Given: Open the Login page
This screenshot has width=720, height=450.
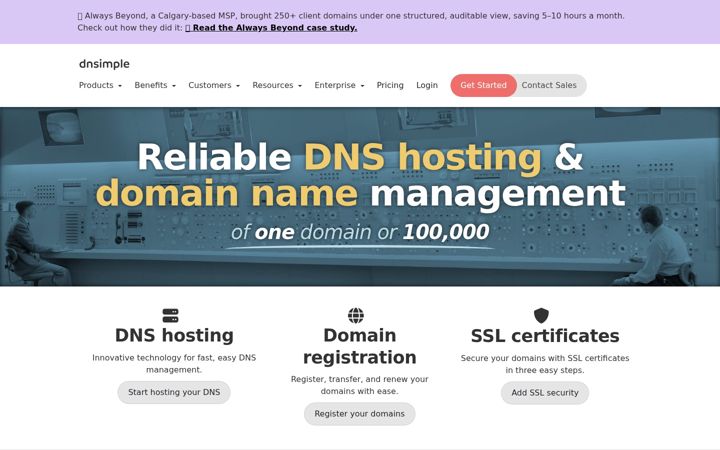Looking at the screenshot, I should [427, 85].
